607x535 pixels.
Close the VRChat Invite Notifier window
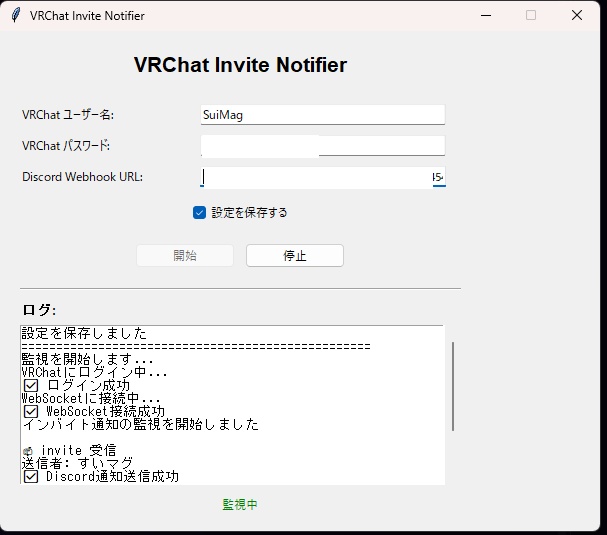(x=577, y=15)
